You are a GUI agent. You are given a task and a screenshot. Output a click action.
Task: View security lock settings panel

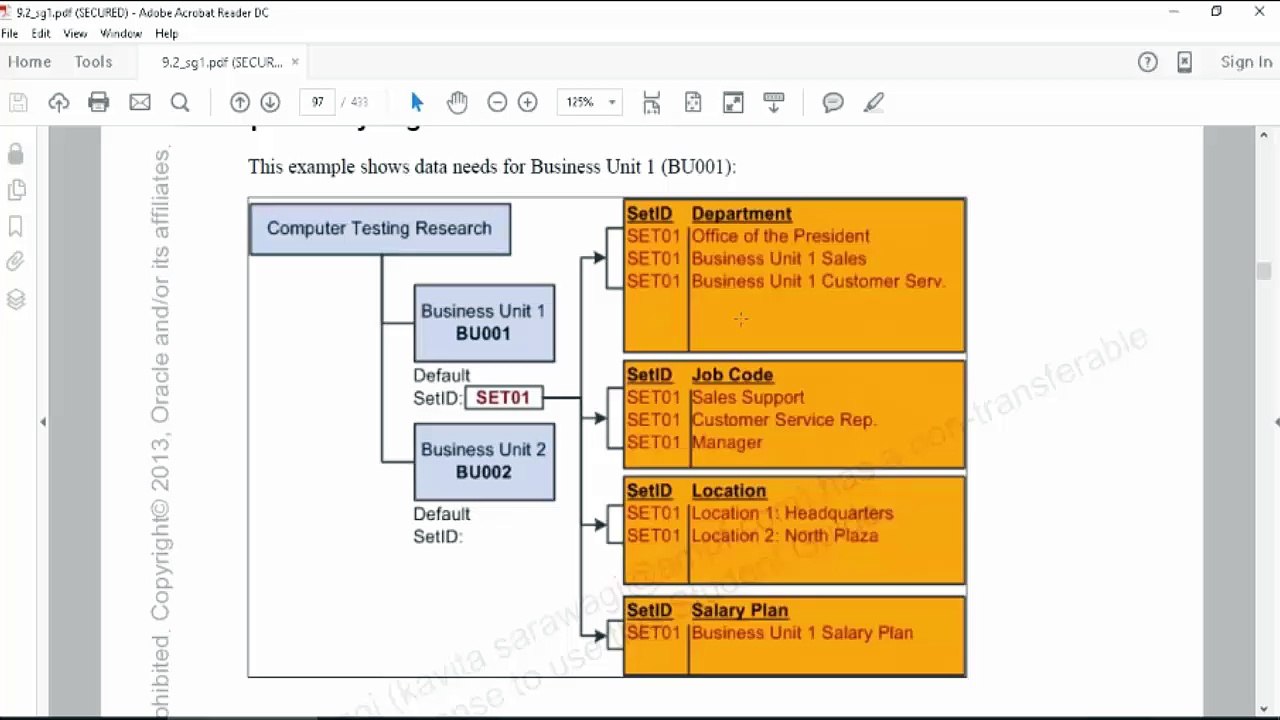[x=15, y=153]
